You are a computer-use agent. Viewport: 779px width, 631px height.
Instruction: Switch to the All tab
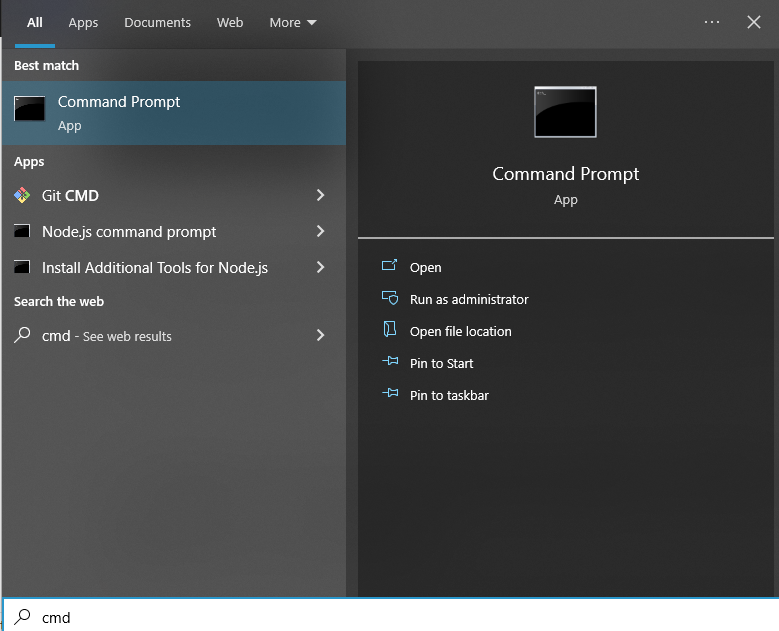click(x=35, y=23)
